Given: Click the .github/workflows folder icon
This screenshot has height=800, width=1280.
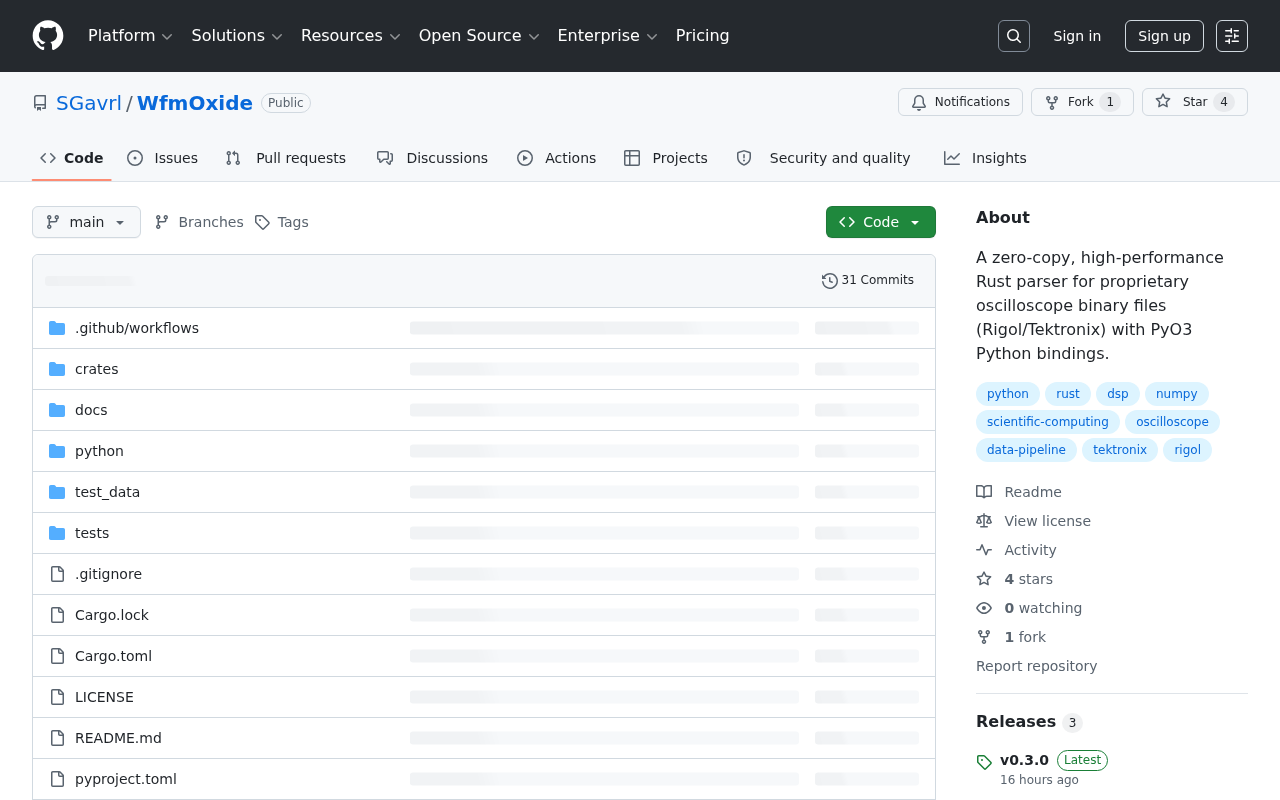Looking at the screenshot, I should click(57, 328).
